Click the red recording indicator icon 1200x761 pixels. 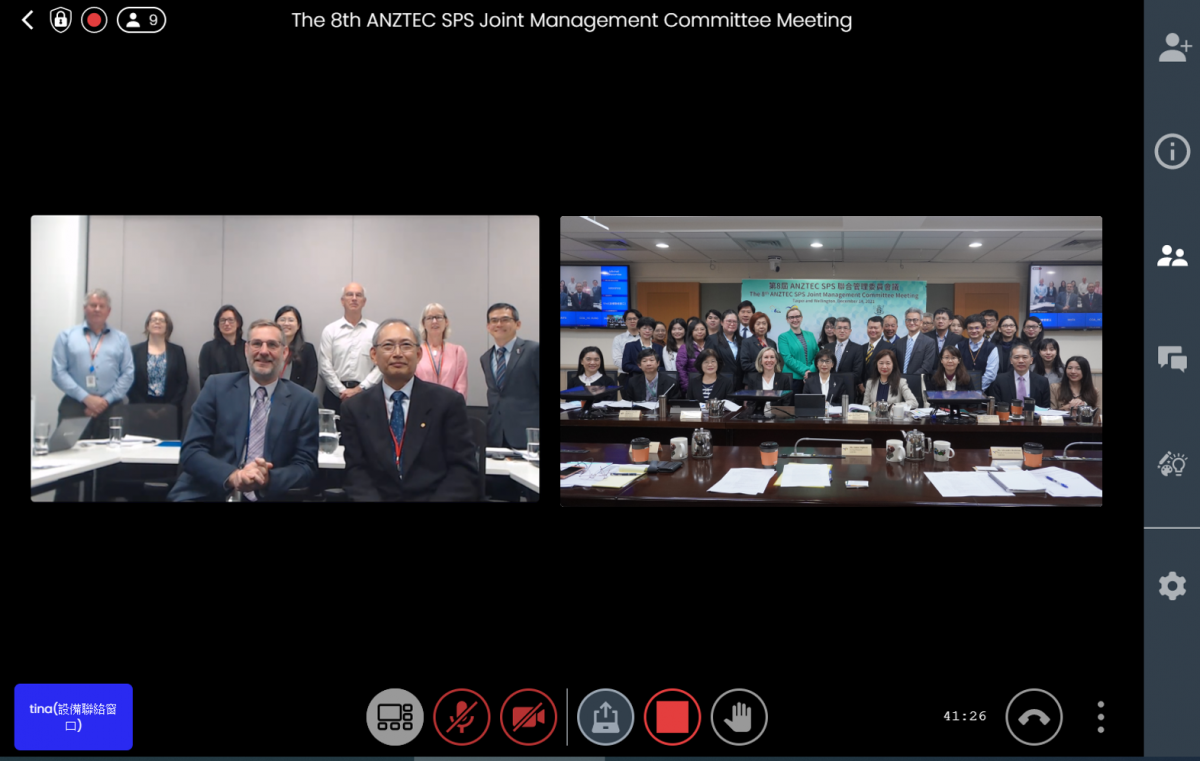tap(94, 20)
